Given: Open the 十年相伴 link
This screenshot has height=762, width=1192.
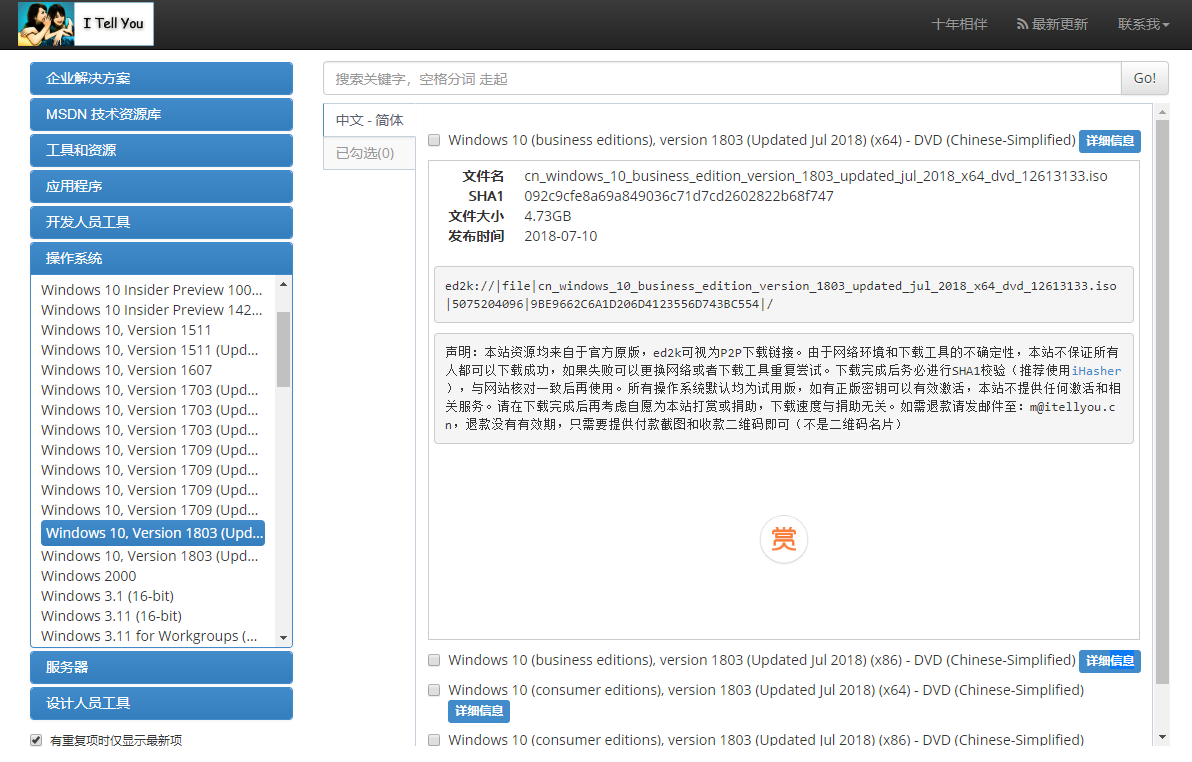Looking at the screenshot, I should (959, 24).
